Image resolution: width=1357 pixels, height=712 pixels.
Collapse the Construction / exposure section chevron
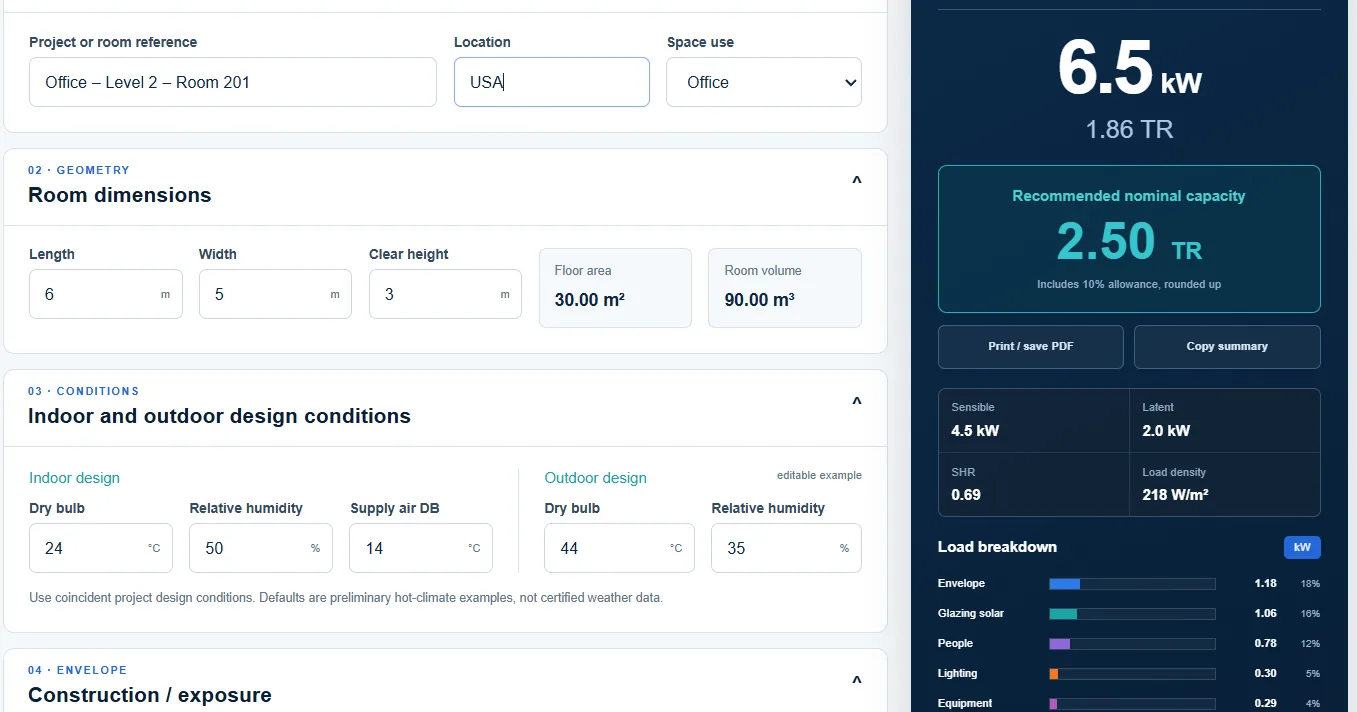coord(856,683)
